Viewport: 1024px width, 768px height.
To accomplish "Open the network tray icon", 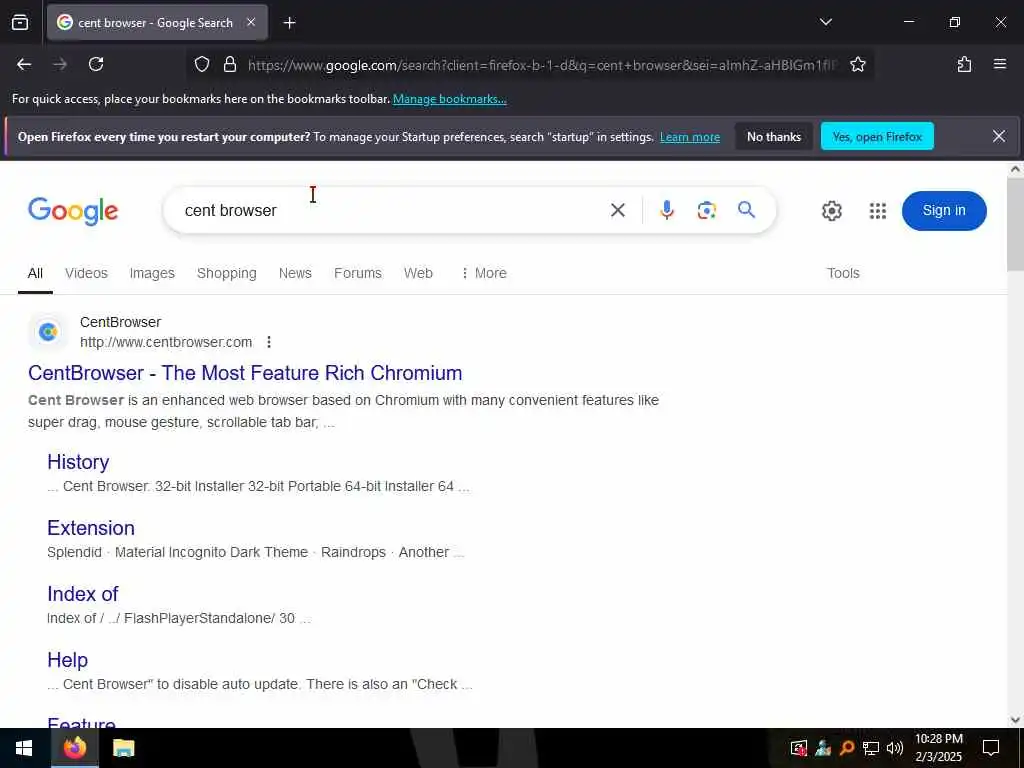I will tap(871, 748).
